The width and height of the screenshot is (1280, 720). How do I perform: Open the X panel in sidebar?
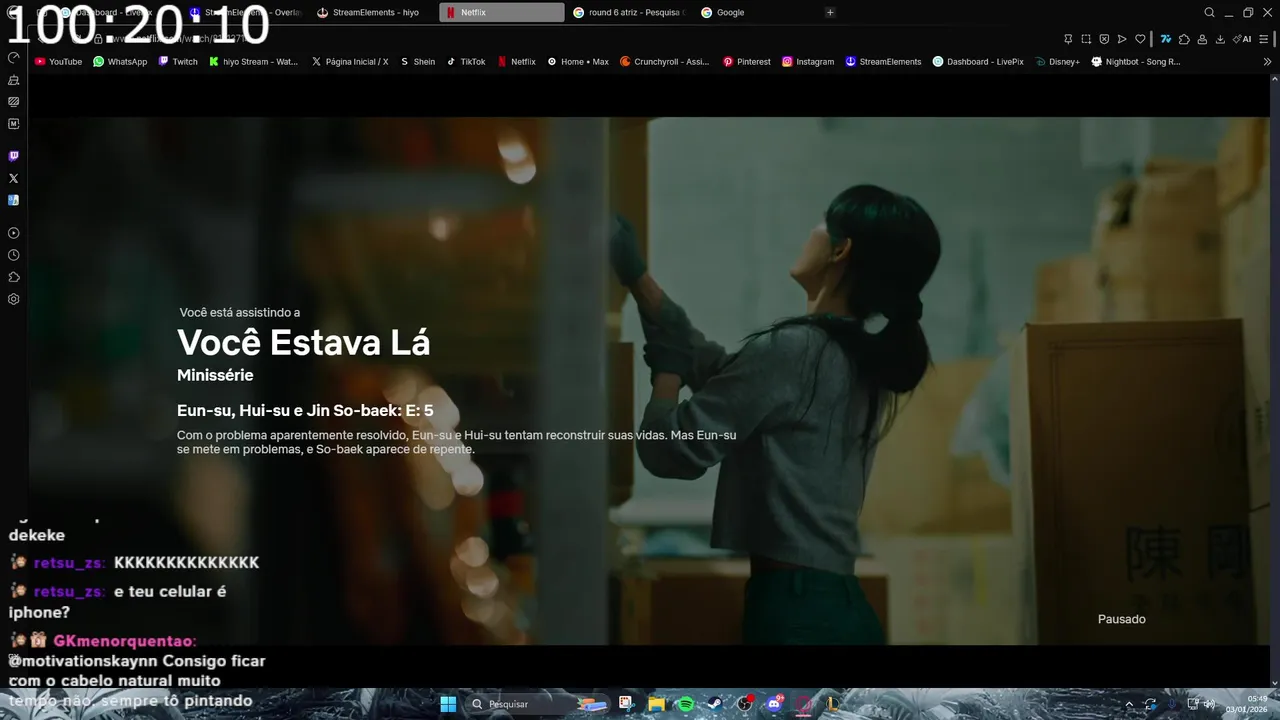pos(13,178)
